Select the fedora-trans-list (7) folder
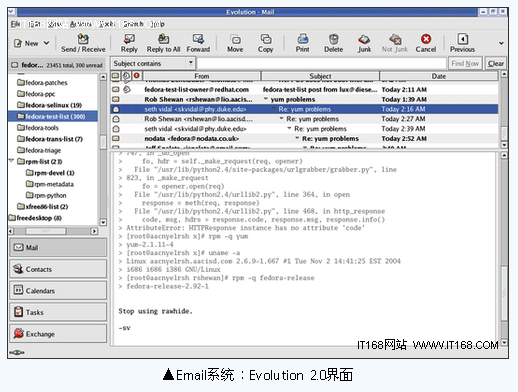Screen dimensions: 518x392 click(50, 139)
